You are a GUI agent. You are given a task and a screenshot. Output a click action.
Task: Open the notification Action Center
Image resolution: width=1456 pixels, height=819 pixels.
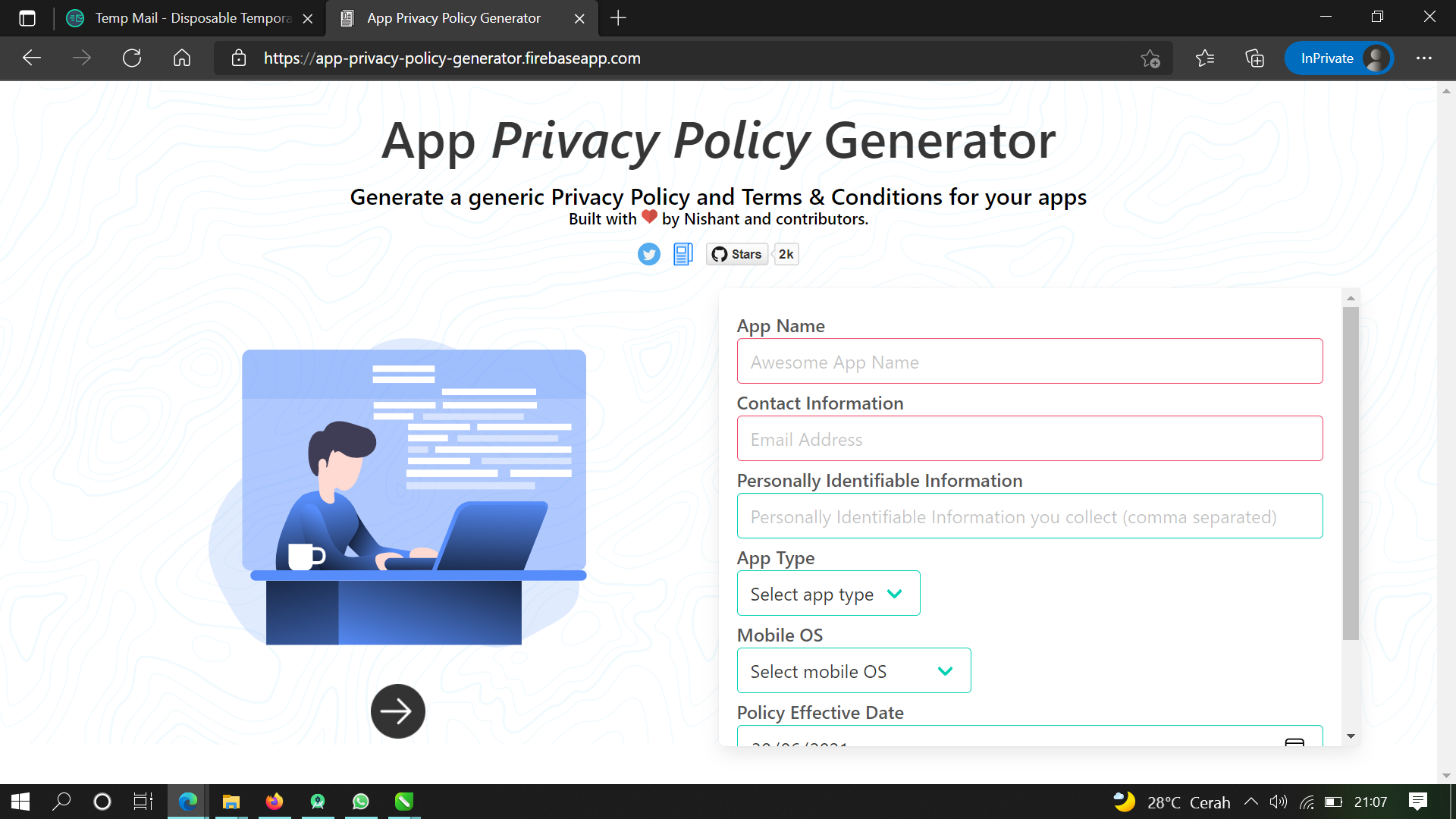pos(1417,802)
